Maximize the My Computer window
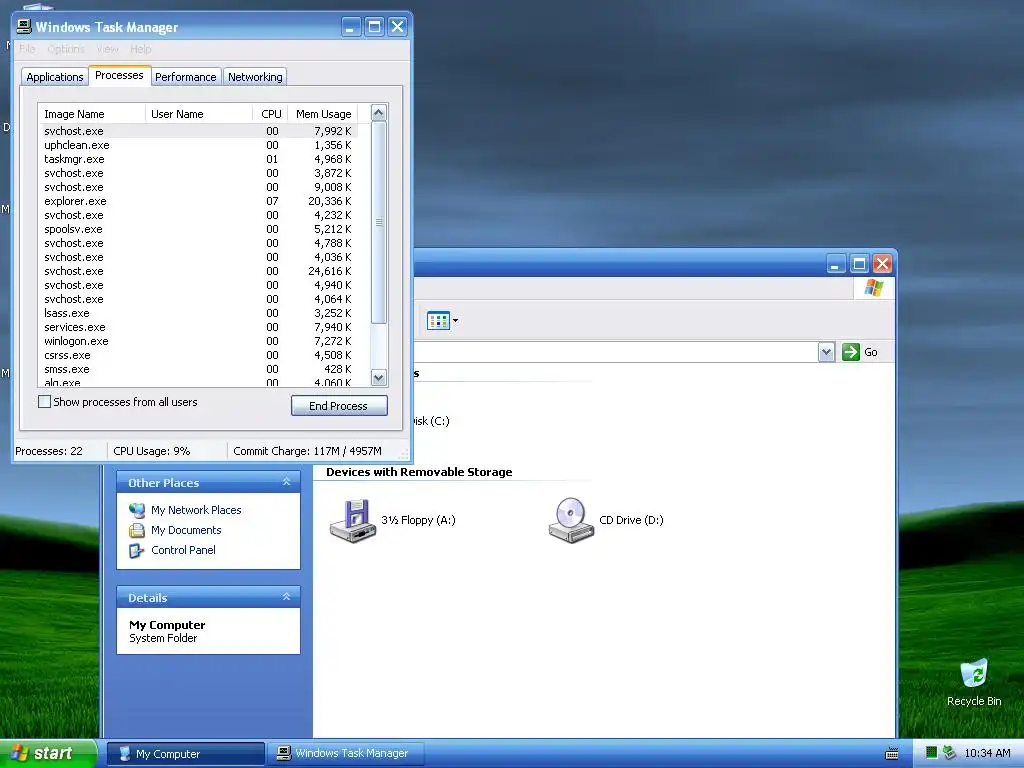This screenshot has width=1024, height=768. 859,264
